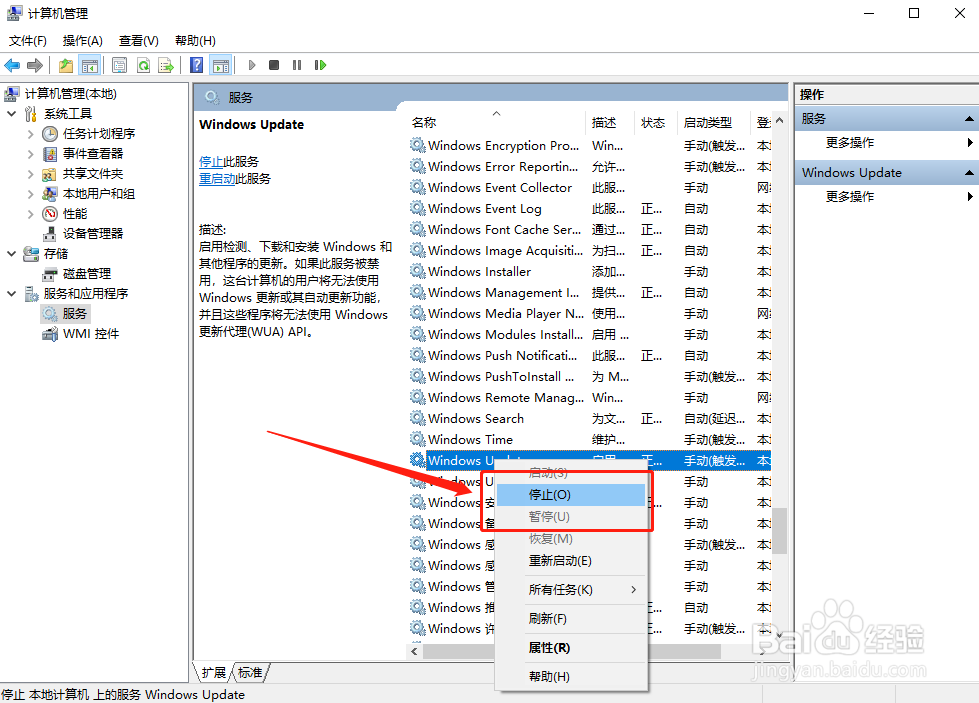Click the Restart service toolbar icon
Viewport: 979px width, 703px height.
pos(320,65)
